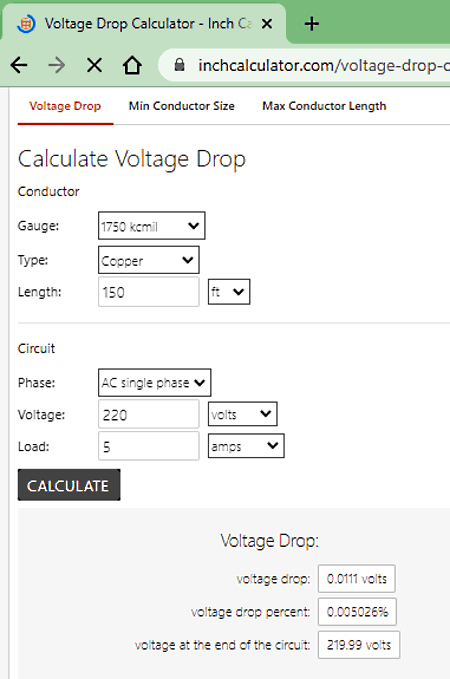The image size is (450, 679).
Task: Change the length unit ft dropdown
Action: coord(229,292)
